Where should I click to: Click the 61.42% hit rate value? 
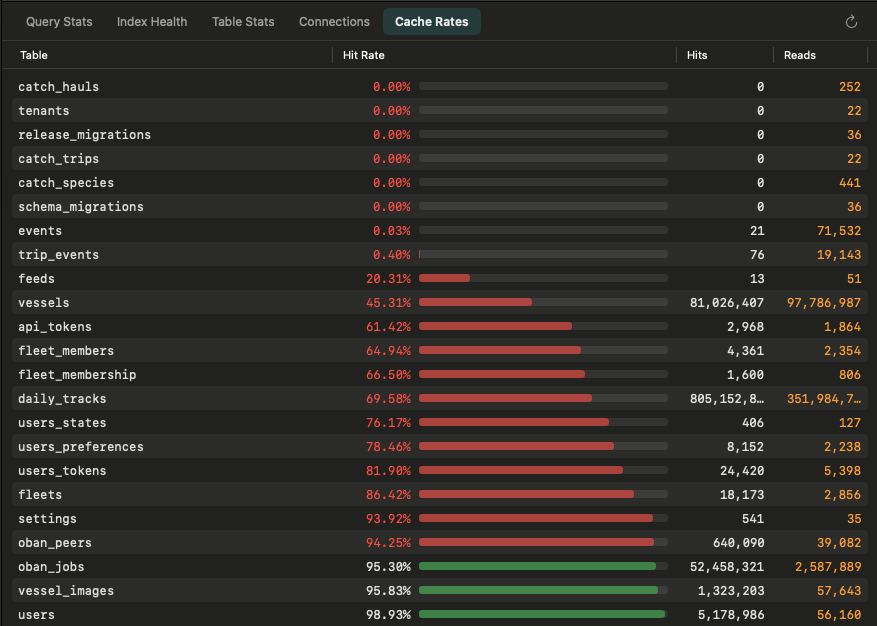click(388, 327)
